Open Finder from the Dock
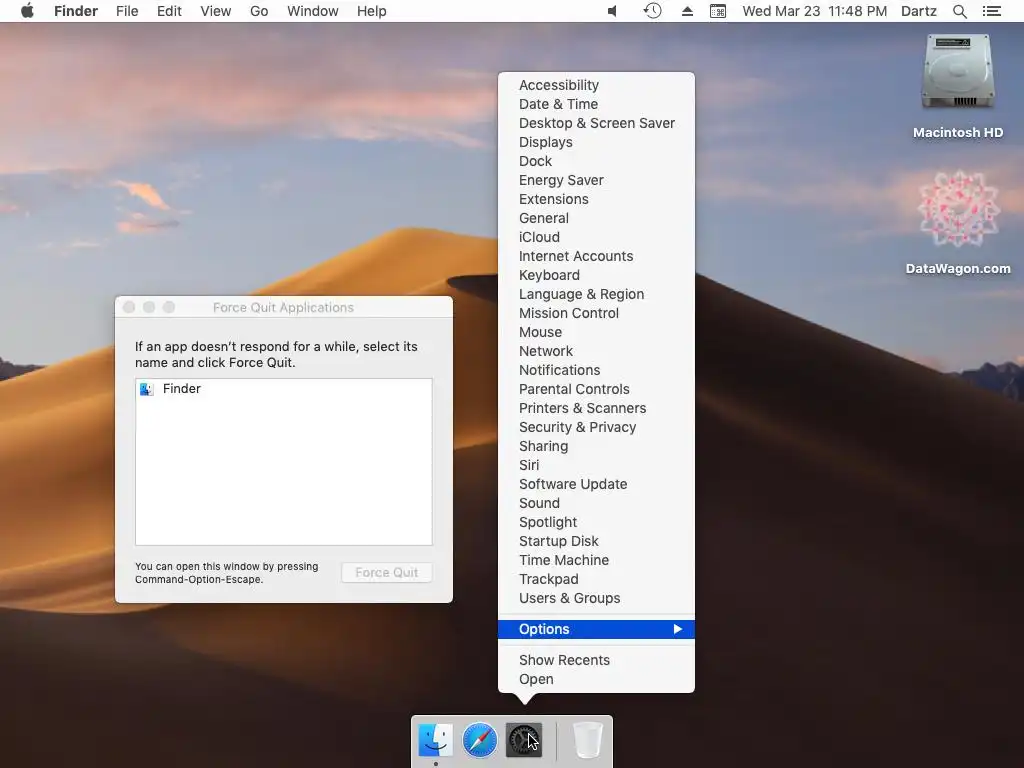The width and height of the screenshot is (1024, 768). [436, 740]
